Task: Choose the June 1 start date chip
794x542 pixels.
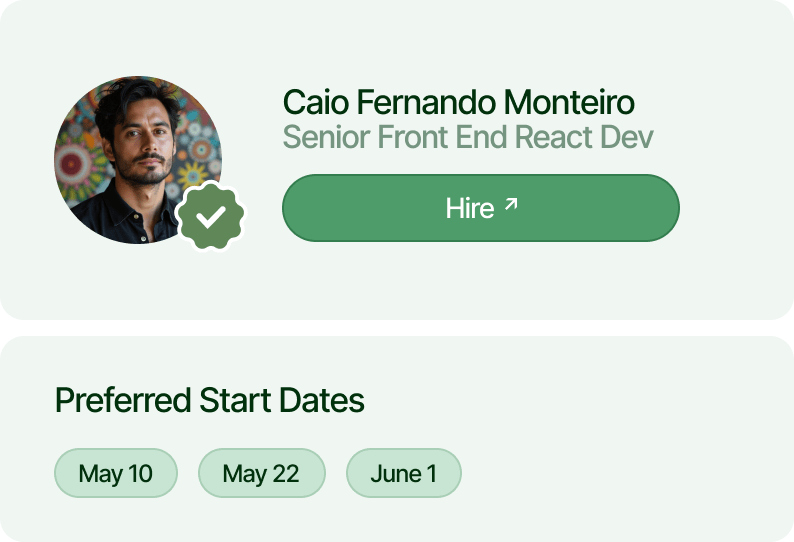Action: 404,473
